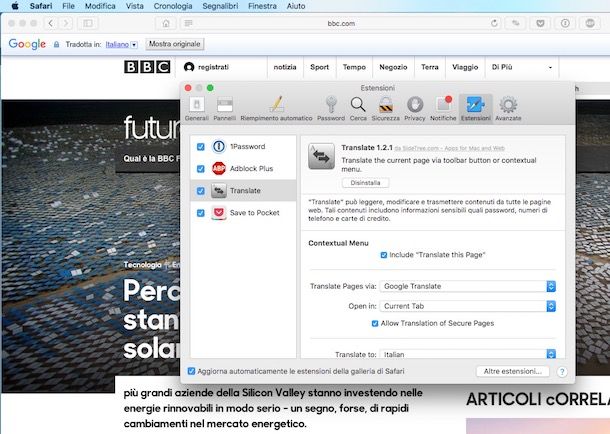Go forward with Safari forward arrow
This screenshot has height=434, width=610.
tap(66, 23)
